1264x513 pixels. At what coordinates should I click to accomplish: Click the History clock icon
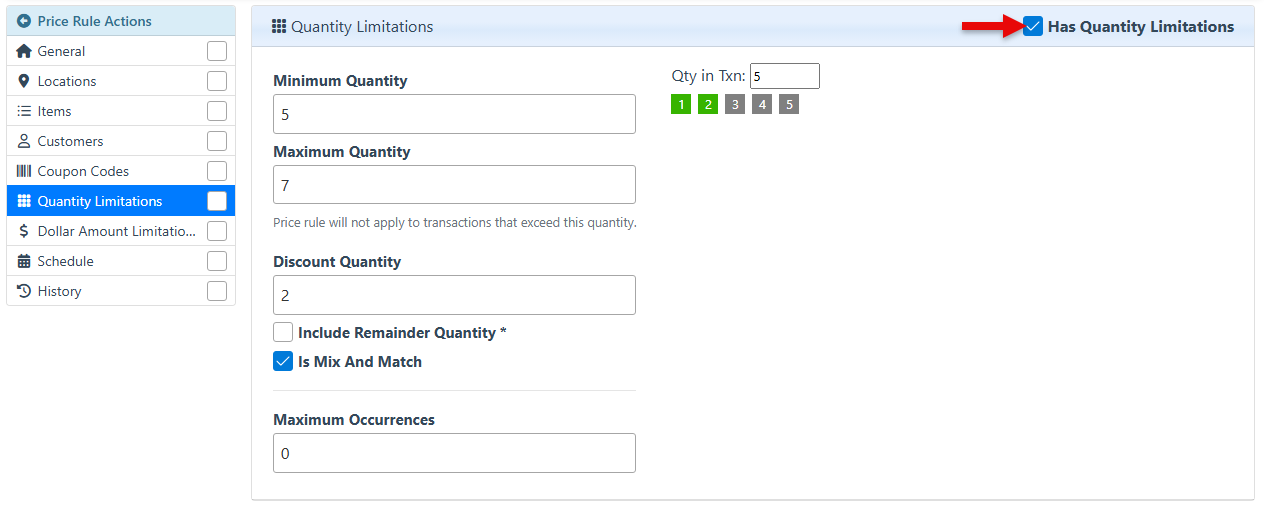click(24, 291)
